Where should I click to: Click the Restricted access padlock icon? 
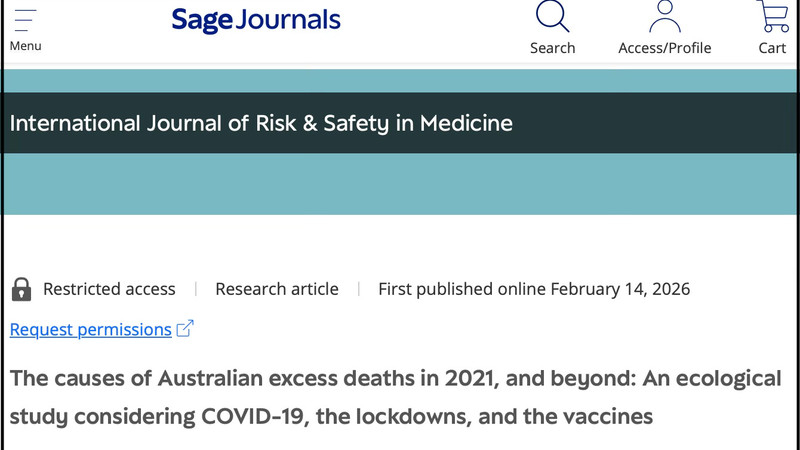21,289
